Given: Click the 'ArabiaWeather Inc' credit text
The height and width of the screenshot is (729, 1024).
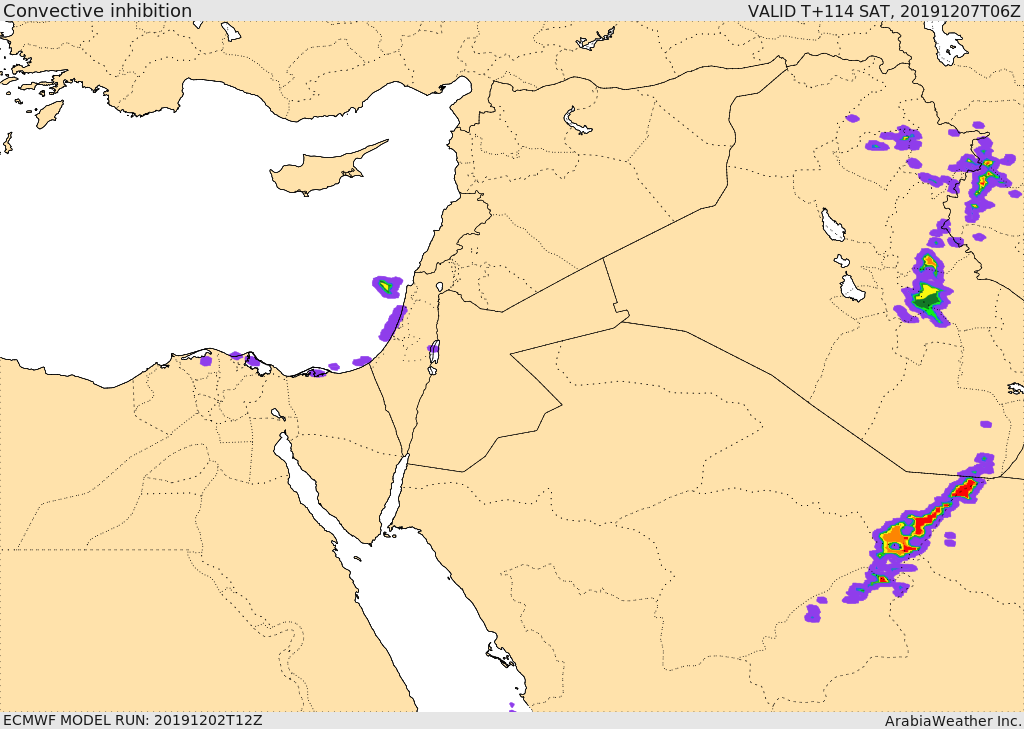Looking at the screenshot, I should point(953,721).
